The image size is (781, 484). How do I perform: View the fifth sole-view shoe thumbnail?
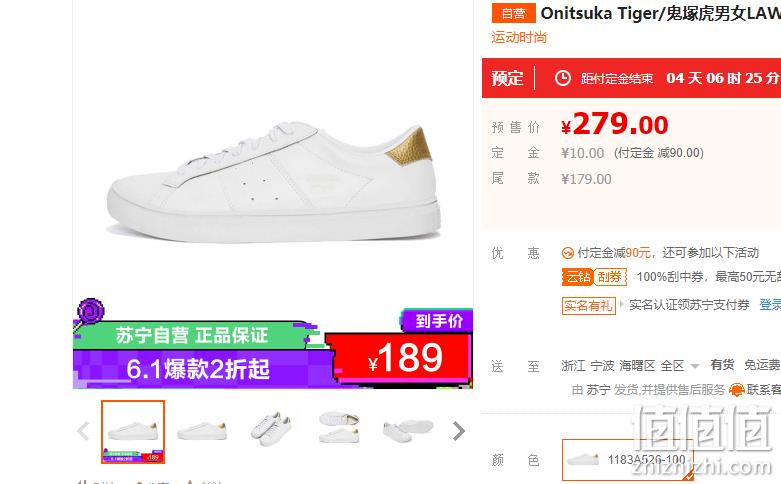[408, 430]
